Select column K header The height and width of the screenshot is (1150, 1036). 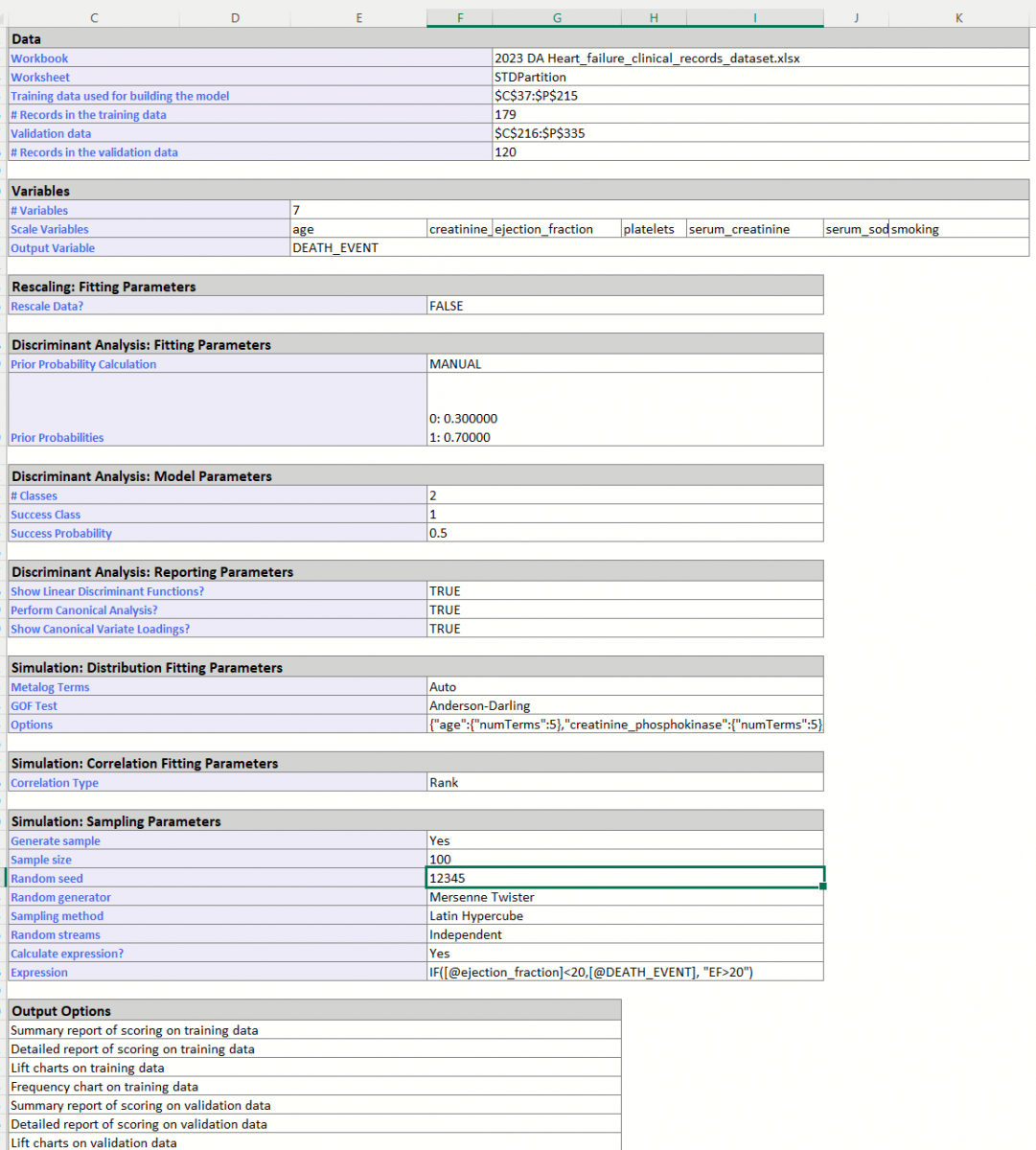958,18
